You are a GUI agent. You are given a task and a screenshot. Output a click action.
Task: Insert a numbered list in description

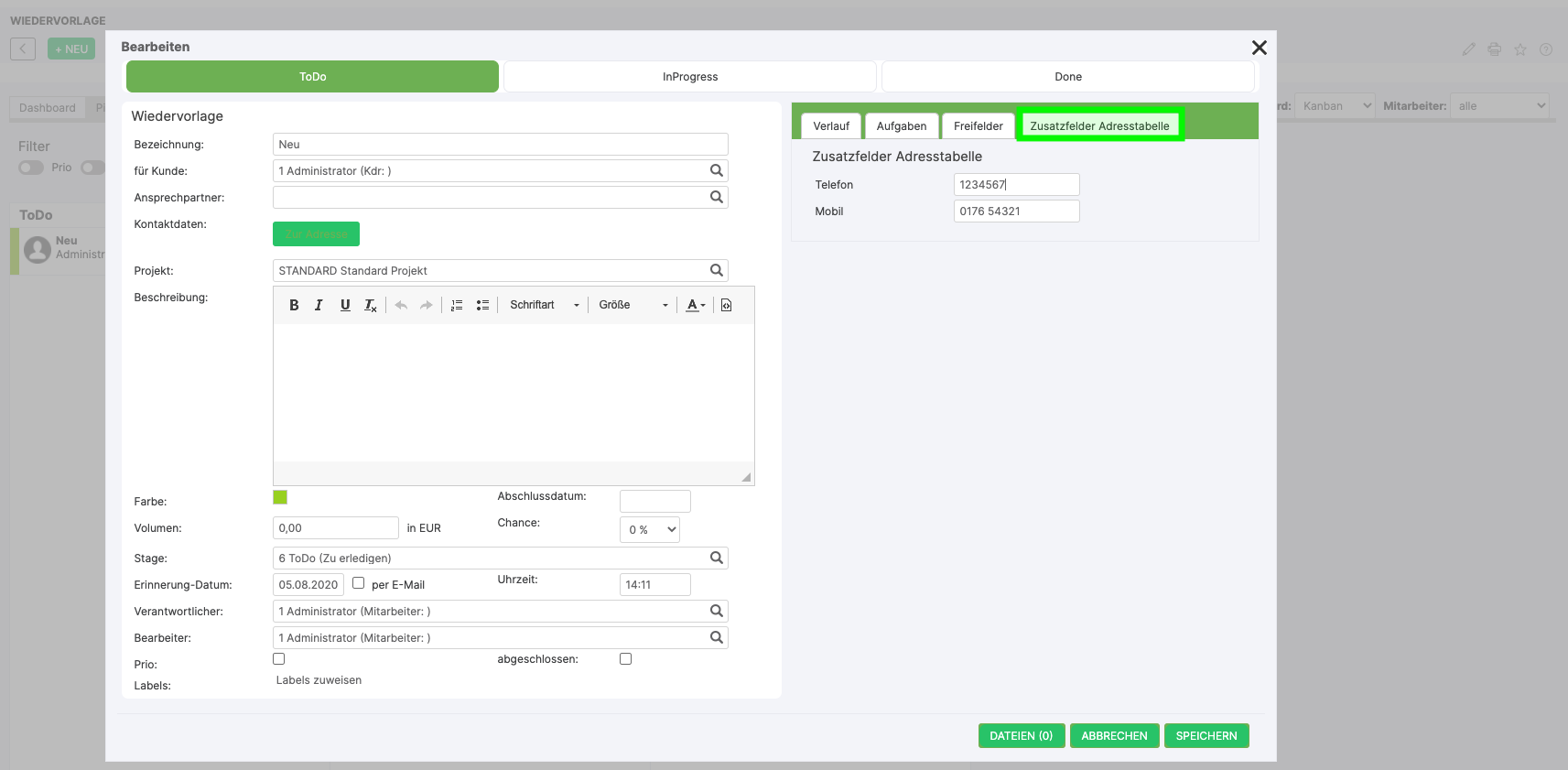pos(457,306)
